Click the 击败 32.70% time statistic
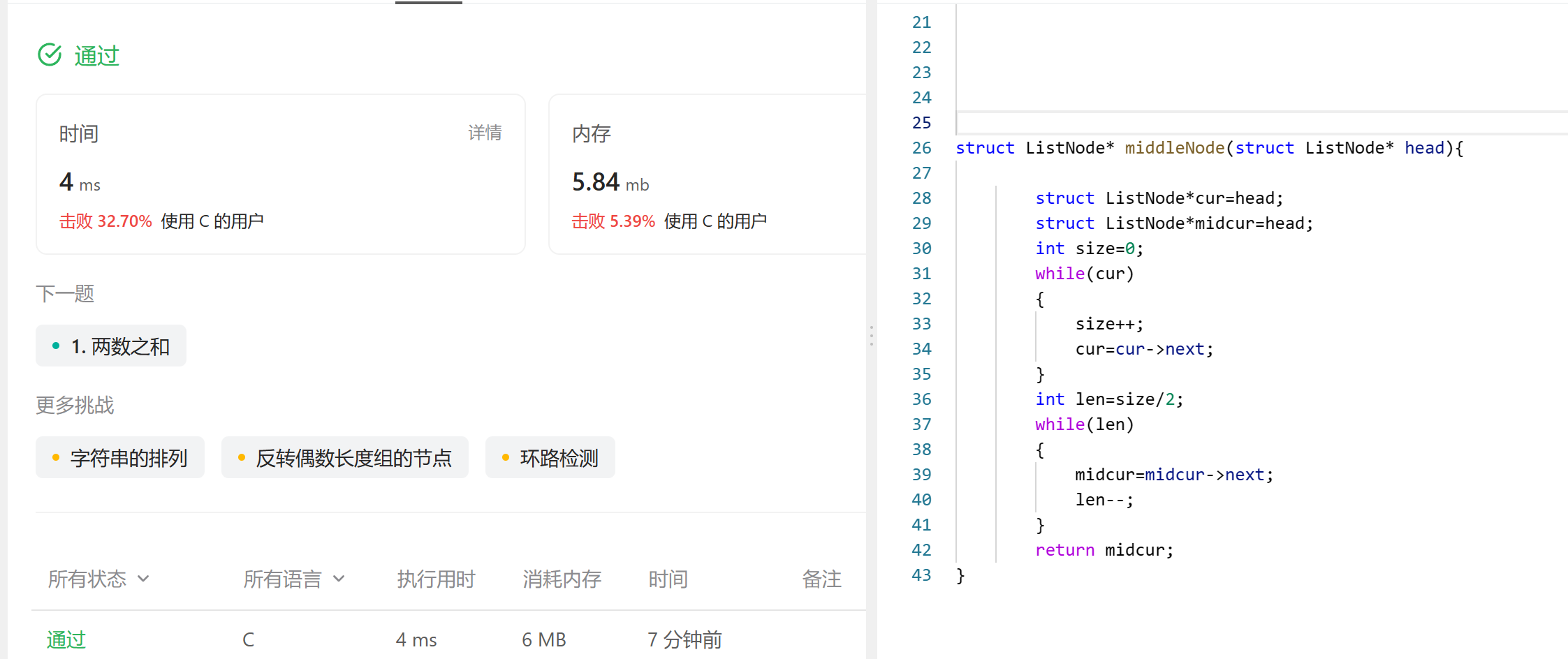Screen dimensions: 1568x659 click(105, 221)
